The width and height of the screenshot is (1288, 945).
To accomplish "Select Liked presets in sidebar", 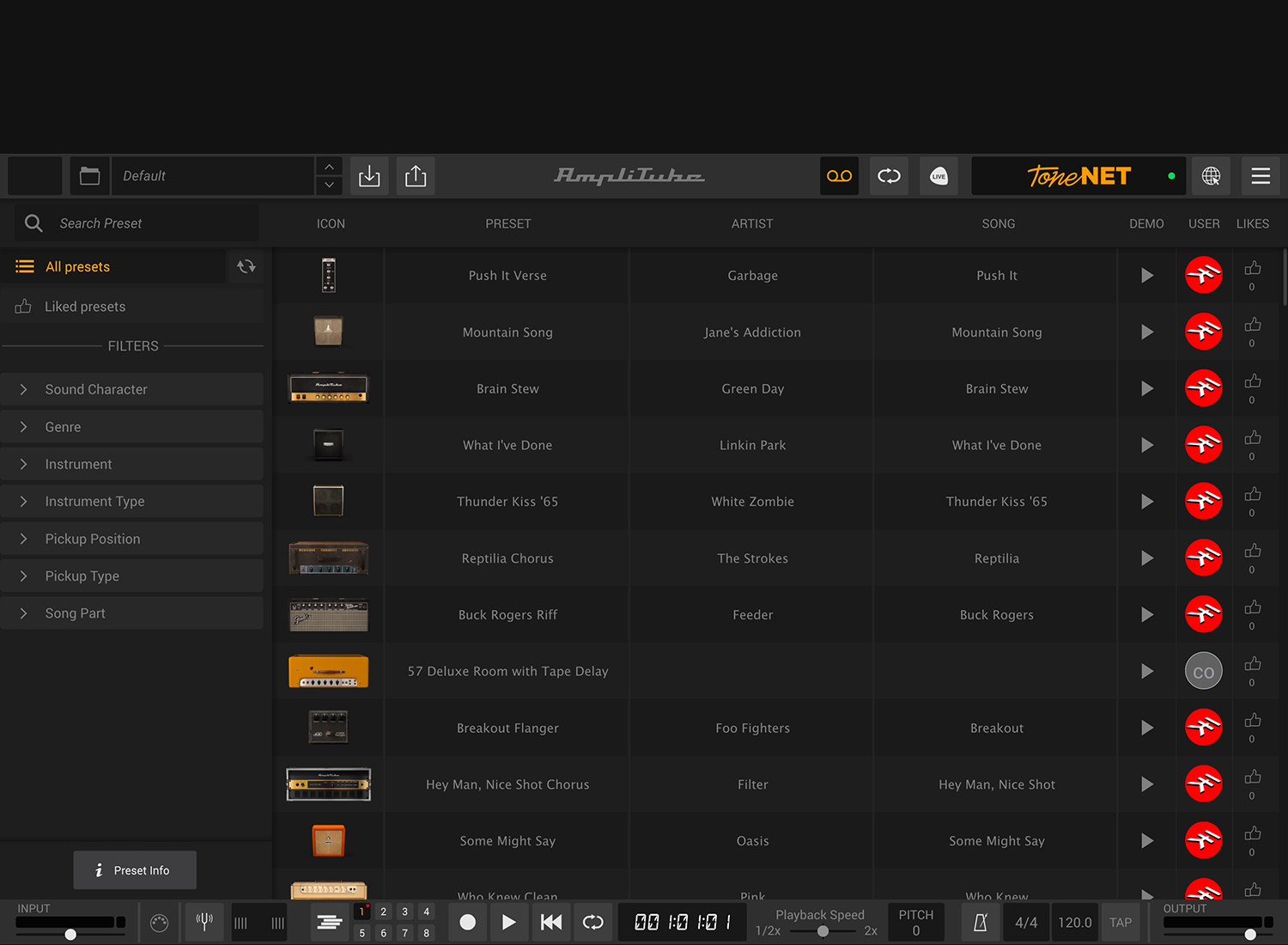I will (85, 307).
